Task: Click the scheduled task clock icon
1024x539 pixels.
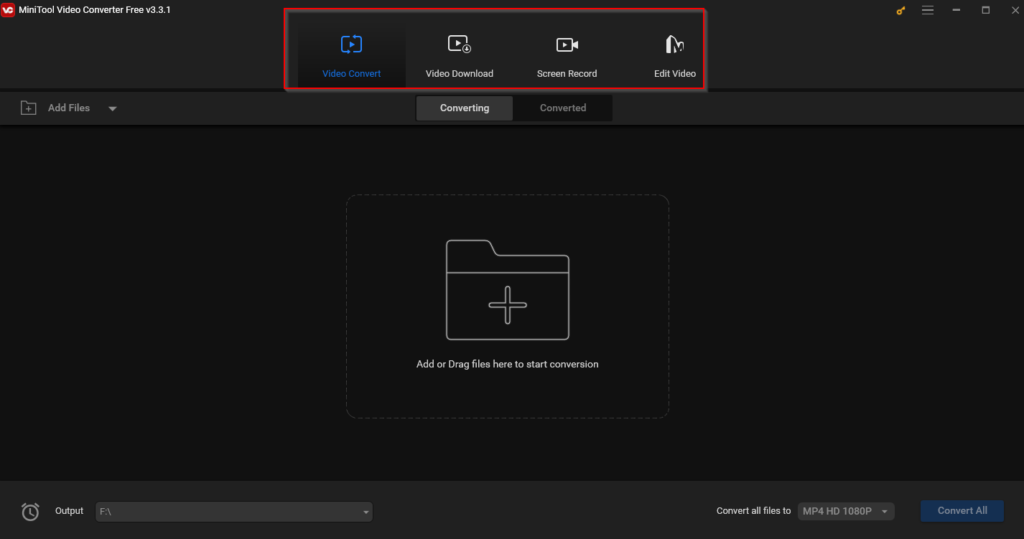Action: click(30, 511)
